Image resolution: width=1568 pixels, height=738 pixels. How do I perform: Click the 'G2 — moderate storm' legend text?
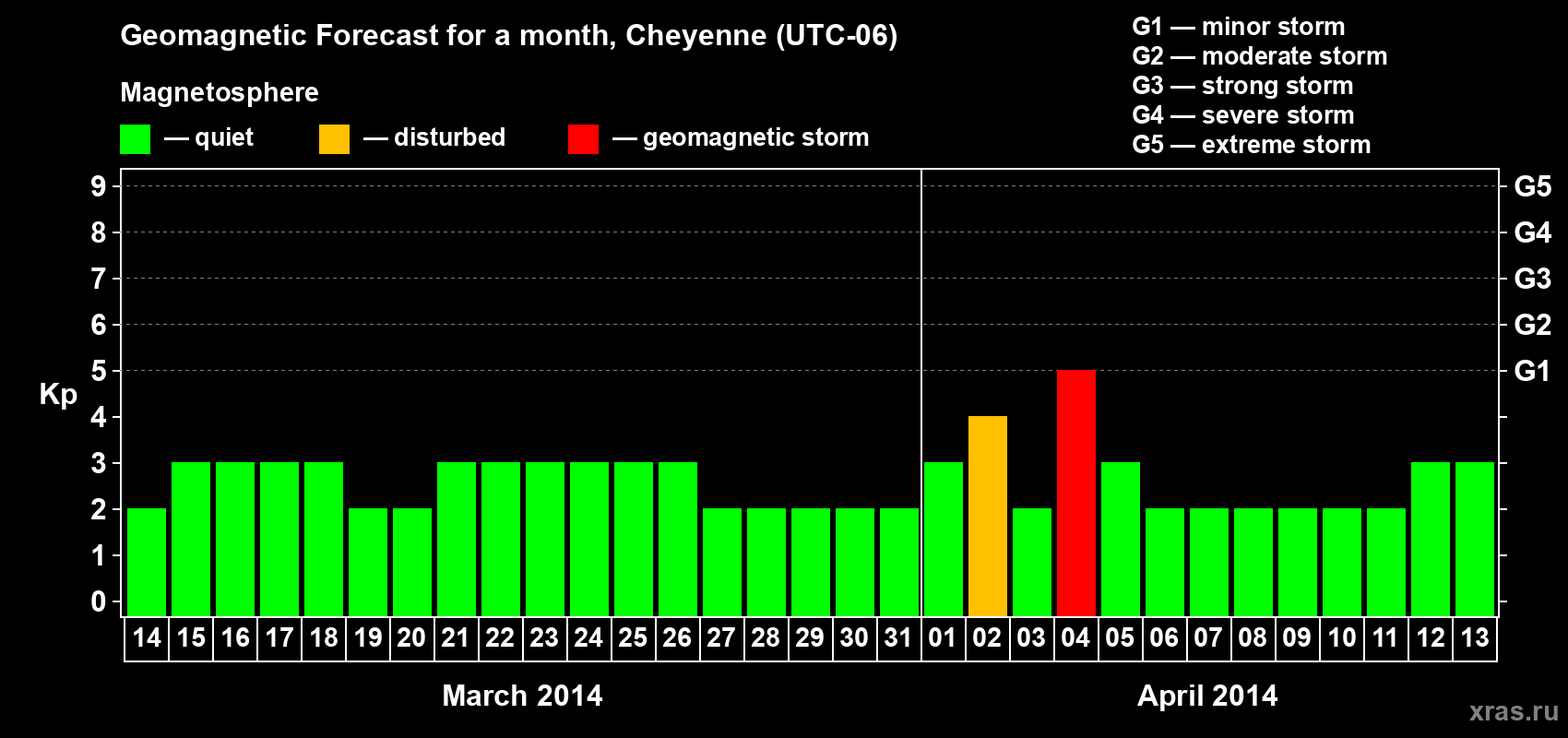click(x=1260, y=56)
